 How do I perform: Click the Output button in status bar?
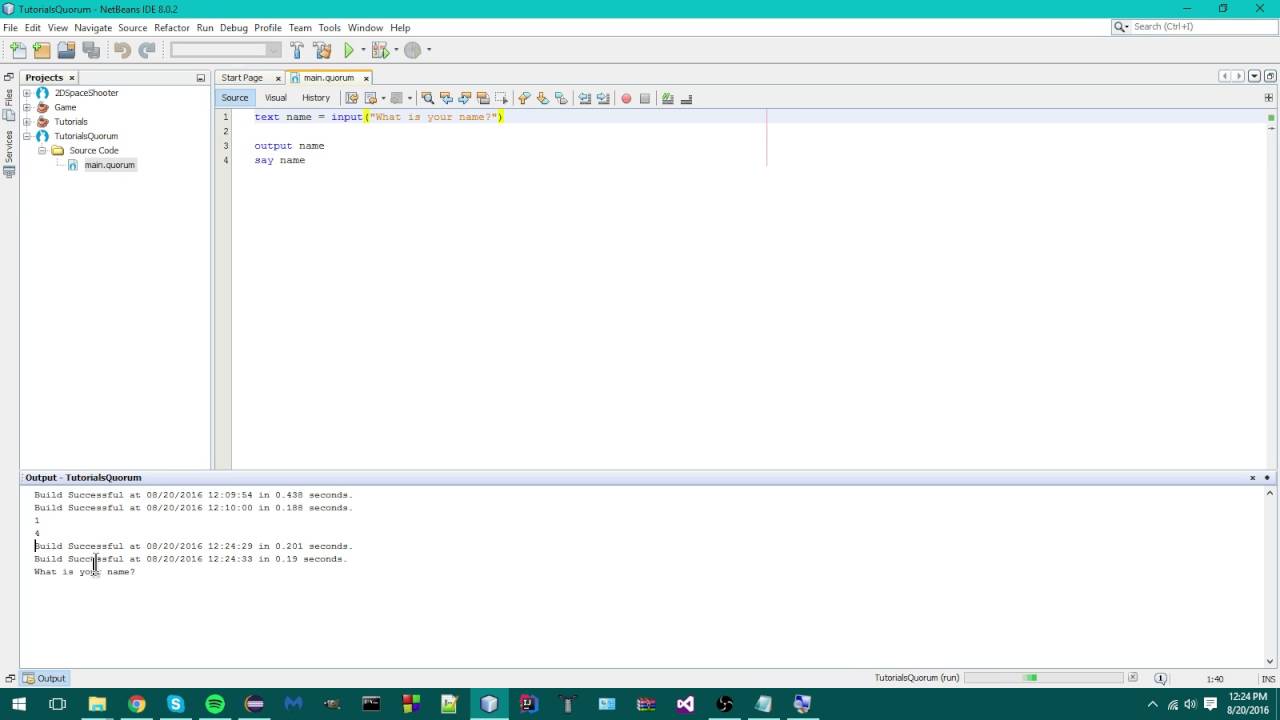click(x=44, y=679)
